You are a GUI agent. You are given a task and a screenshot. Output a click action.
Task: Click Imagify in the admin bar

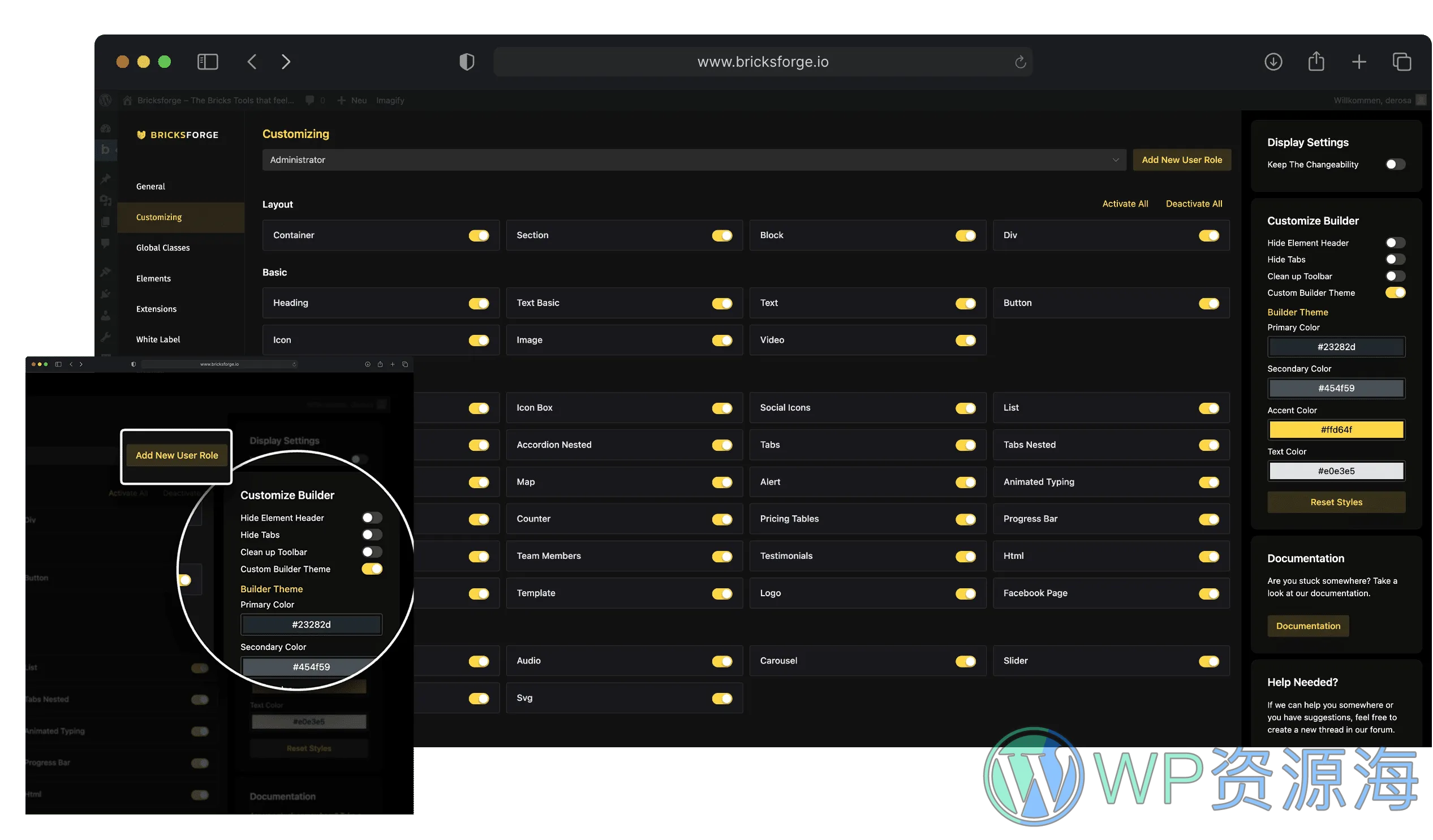click(x=390, y=100)
